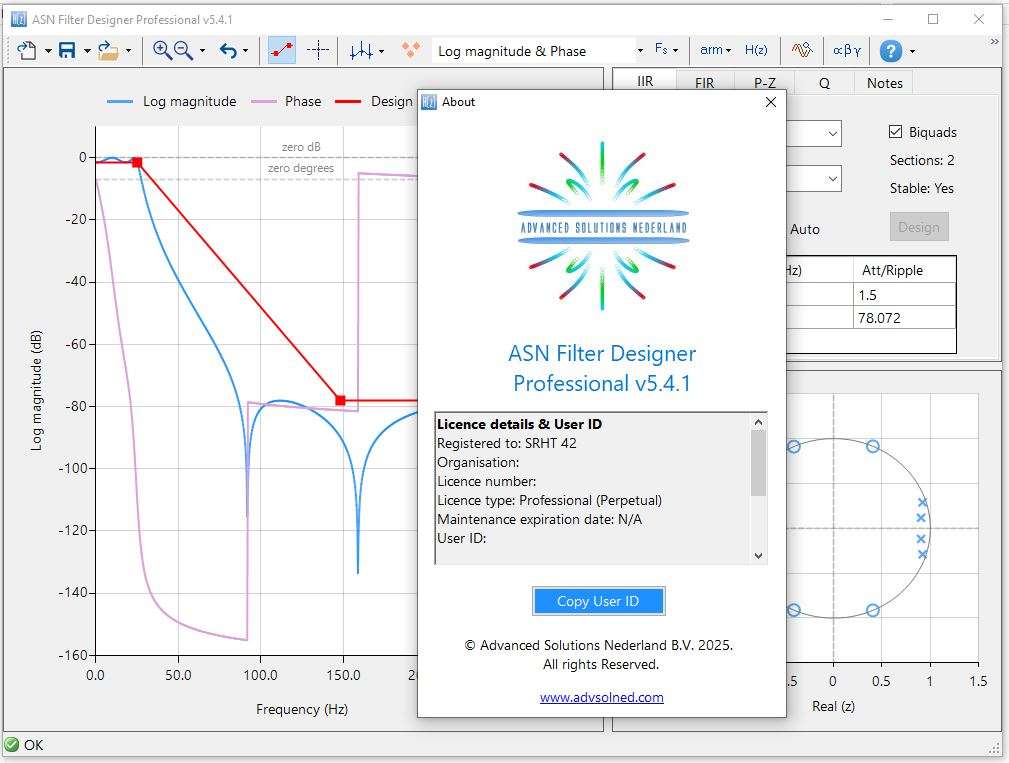This screenshot has height=763, width=1009.
Task: Expand the arm options dropdown
Action: coord(715,50)
